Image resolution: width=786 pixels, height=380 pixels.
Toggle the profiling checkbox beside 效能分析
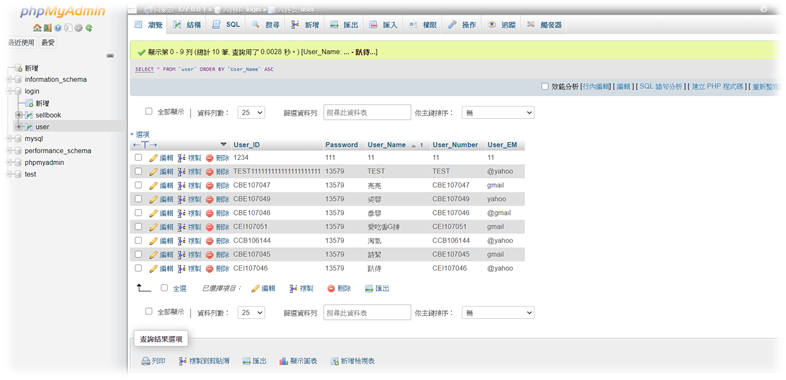(545, 86)
